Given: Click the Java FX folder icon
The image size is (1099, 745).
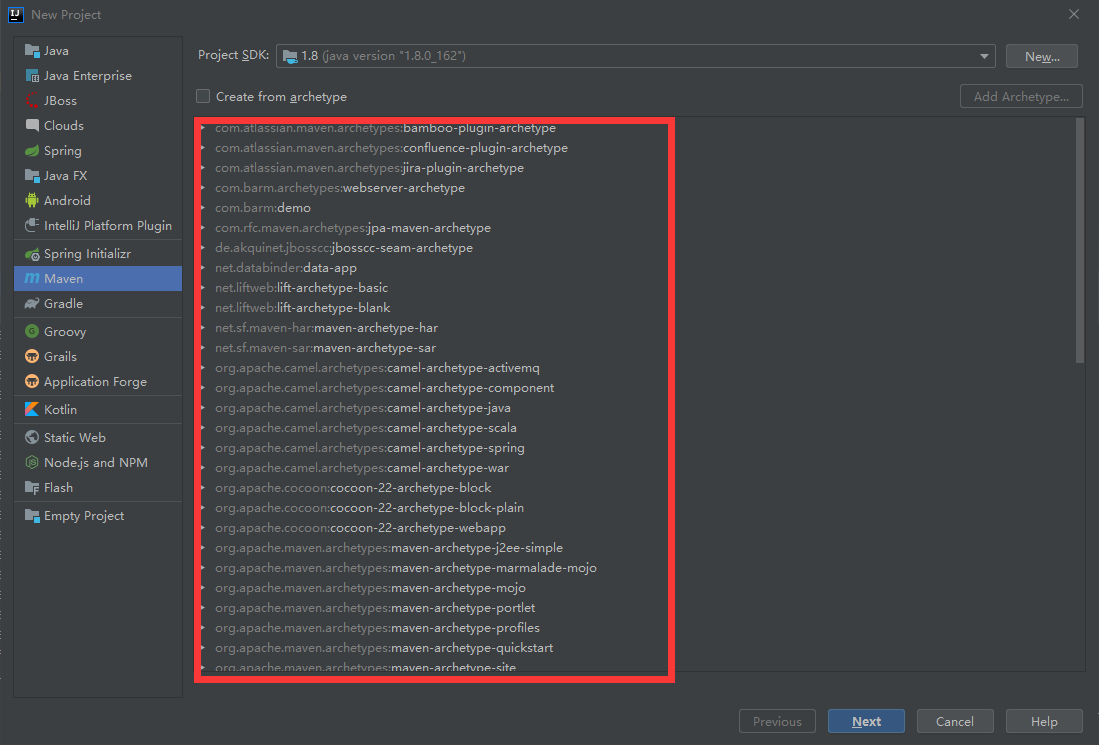Looking at the screenshot, I should click(32, 175).
